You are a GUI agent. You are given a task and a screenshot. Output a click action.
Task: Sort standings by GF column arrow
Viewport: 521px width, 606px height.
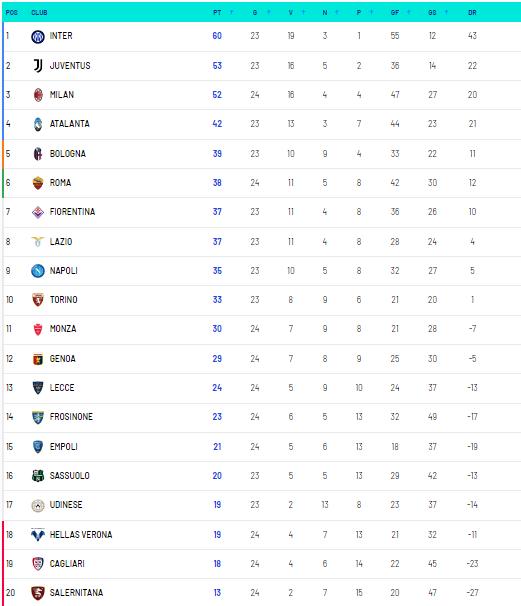(x=409, y=12)
